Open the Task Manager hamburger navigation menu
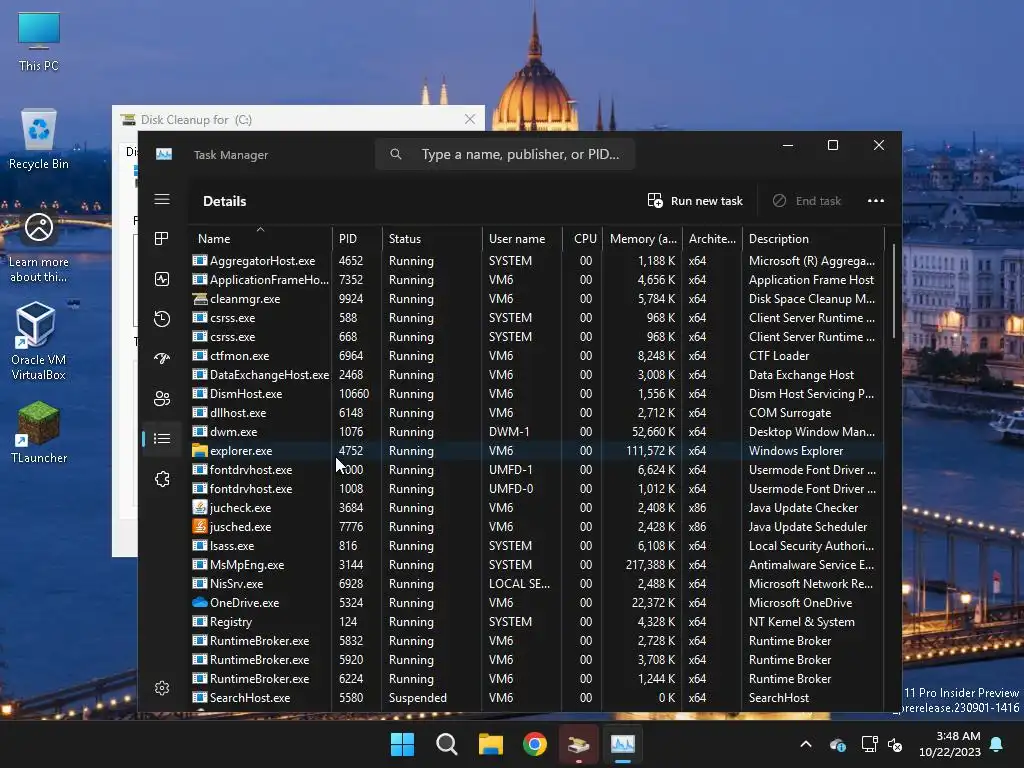 click(x=162, y=199)
